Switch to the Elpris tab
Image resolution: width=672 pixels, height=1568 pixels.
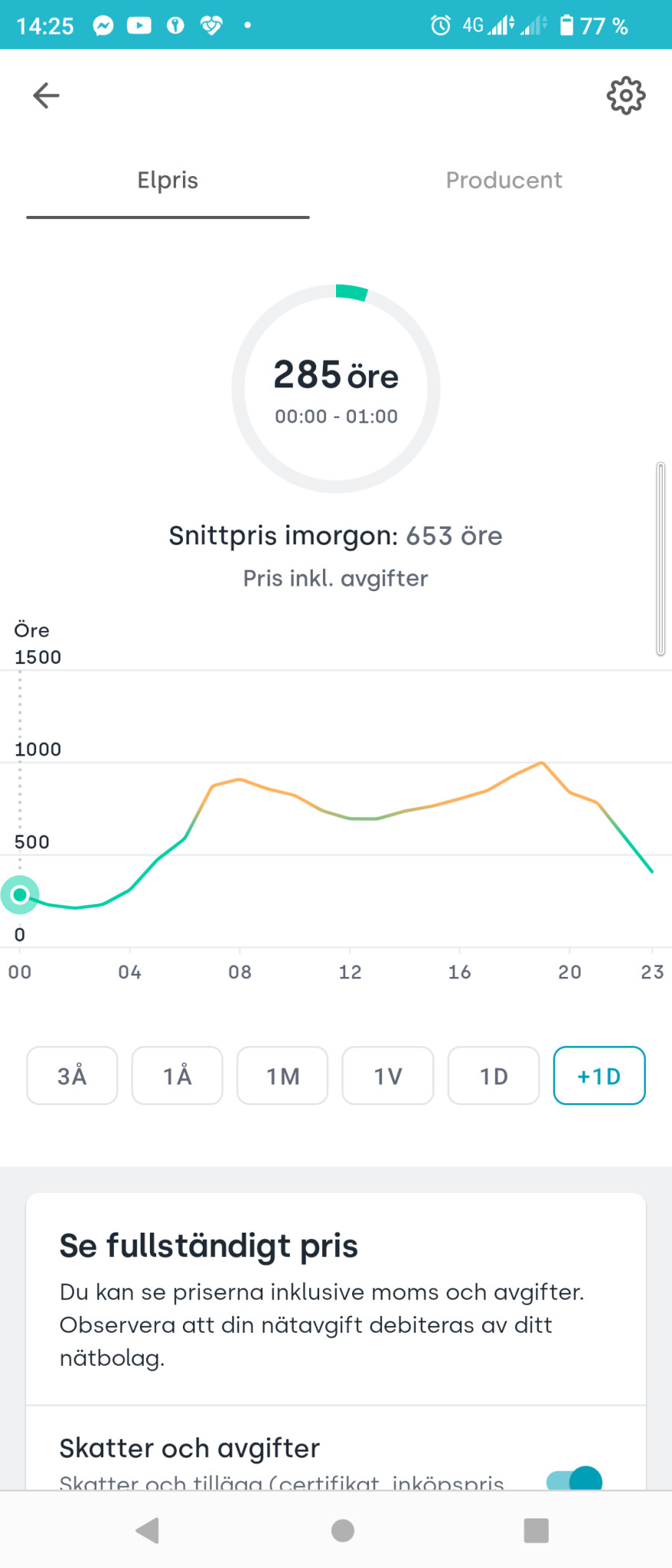click(x=168, y=181)
